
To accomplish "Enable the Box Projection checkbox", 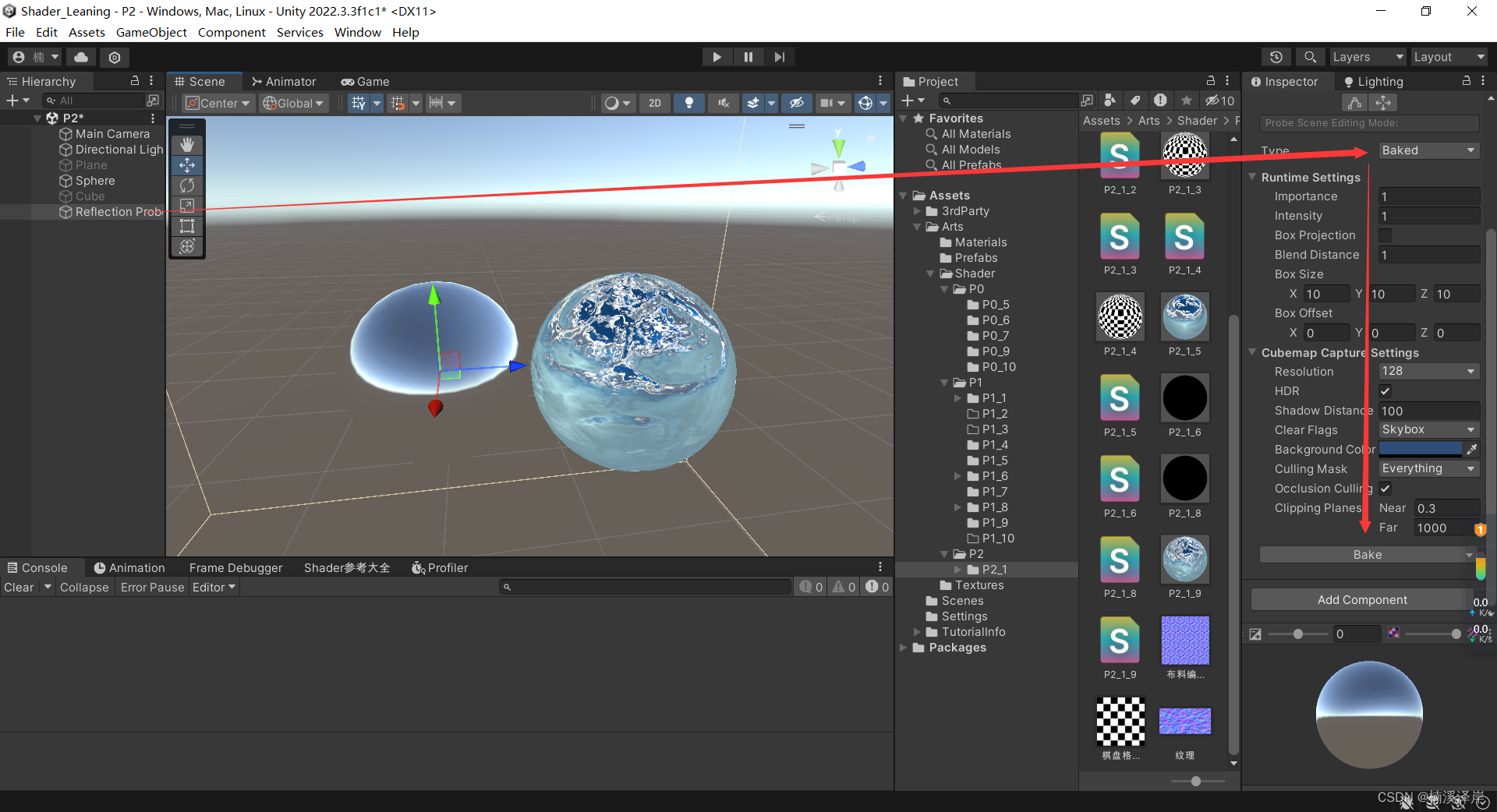I will 1385,235.
